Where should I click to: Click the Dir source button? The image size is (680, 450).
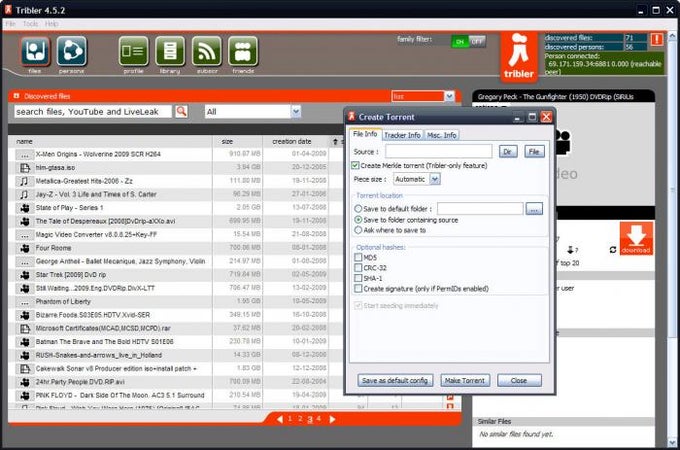[508, 151]
